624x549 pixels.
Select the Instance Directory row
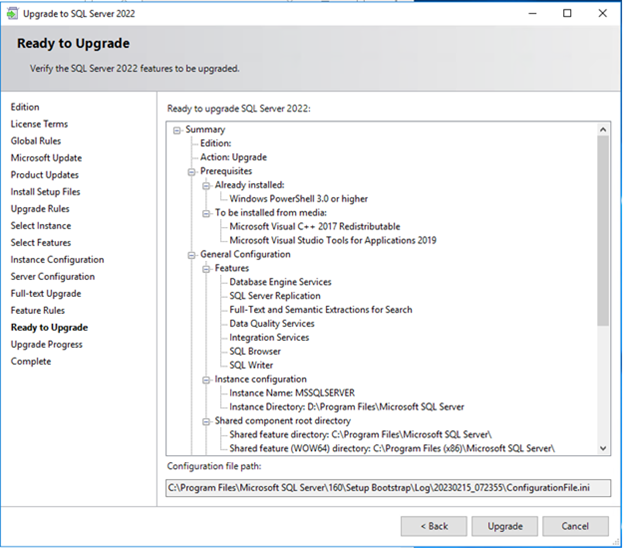(x=347, y=407)
